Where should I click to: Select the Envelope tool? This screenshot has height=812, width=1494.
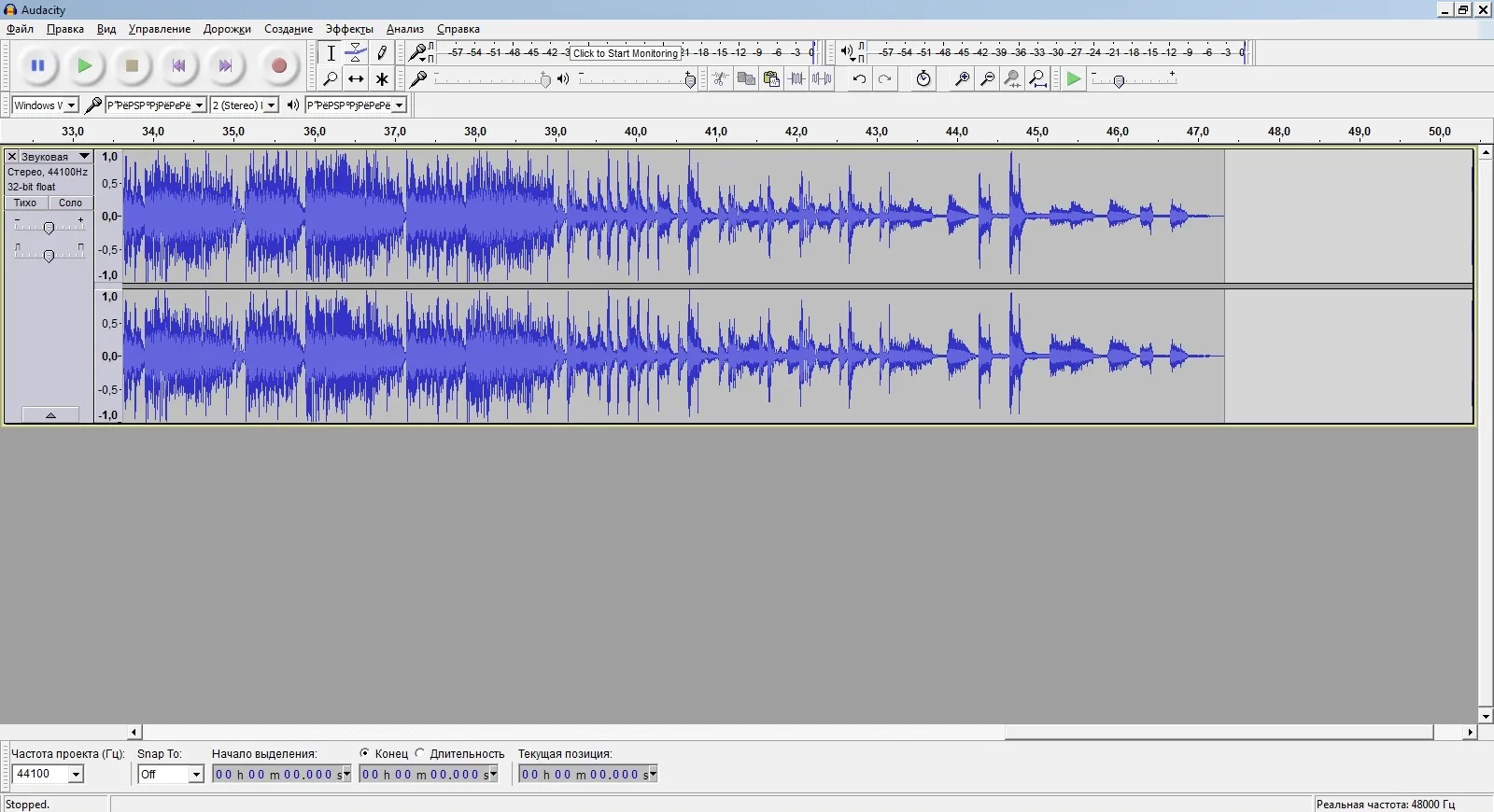[356, 53]
